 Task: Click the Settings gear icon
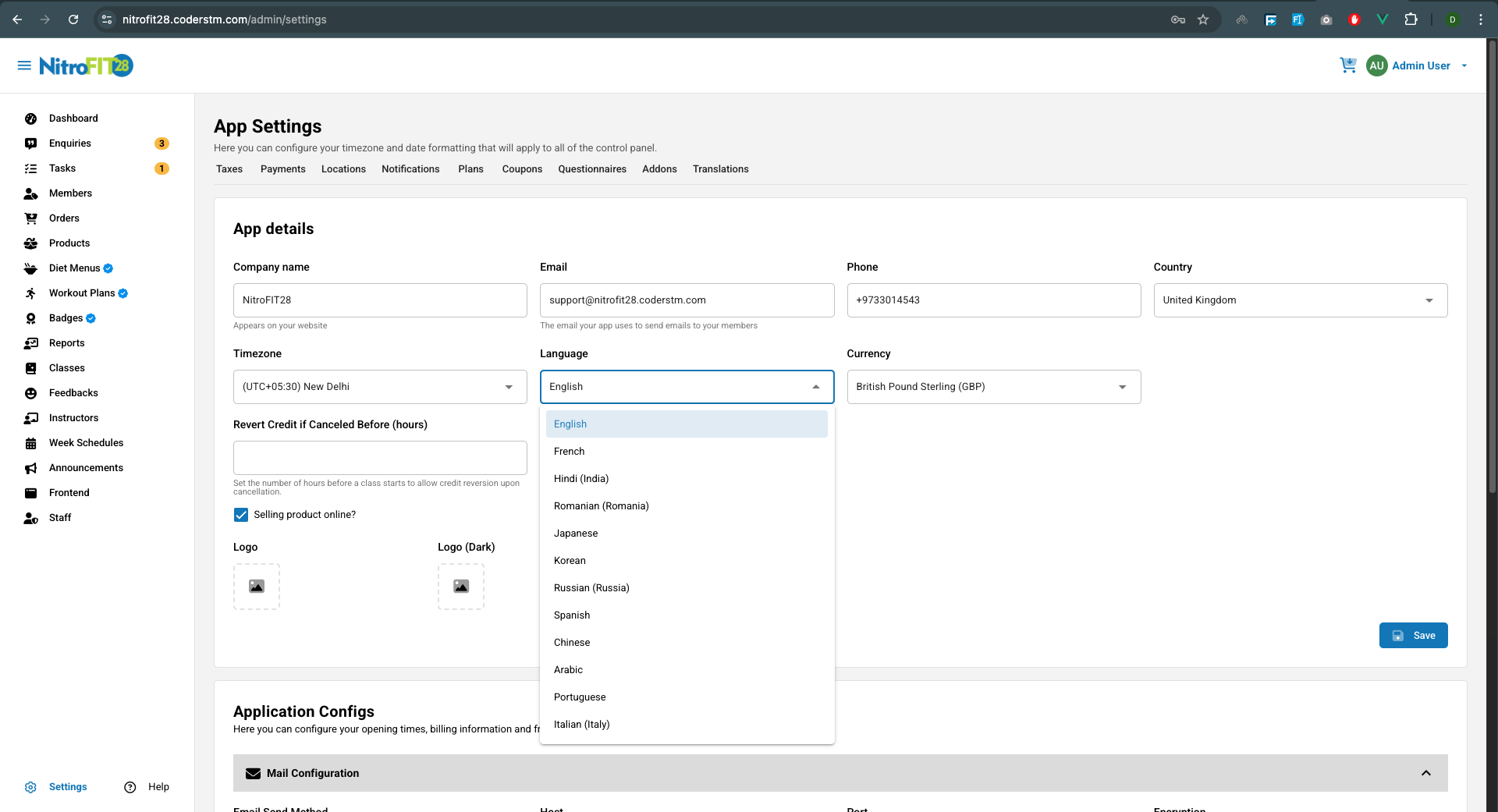click(30, 787)
